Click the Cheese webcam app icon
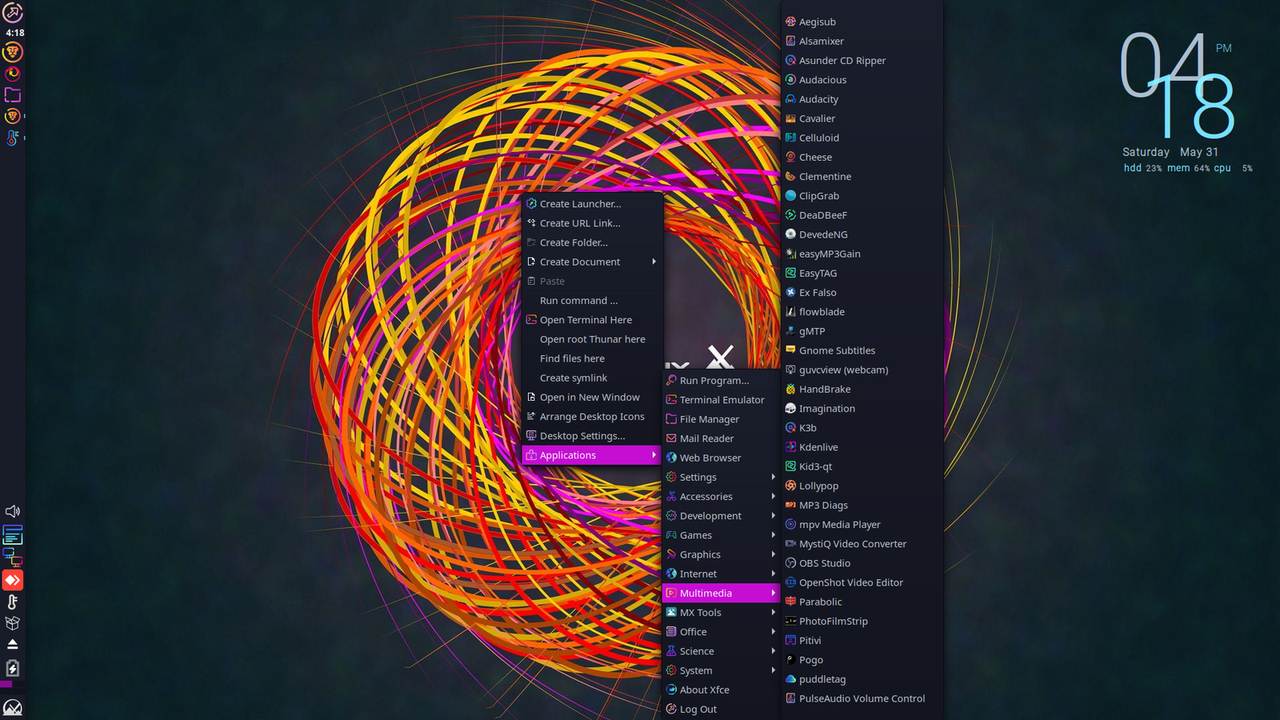Screen dimensions: 1280x720 [x=790, y=157]
